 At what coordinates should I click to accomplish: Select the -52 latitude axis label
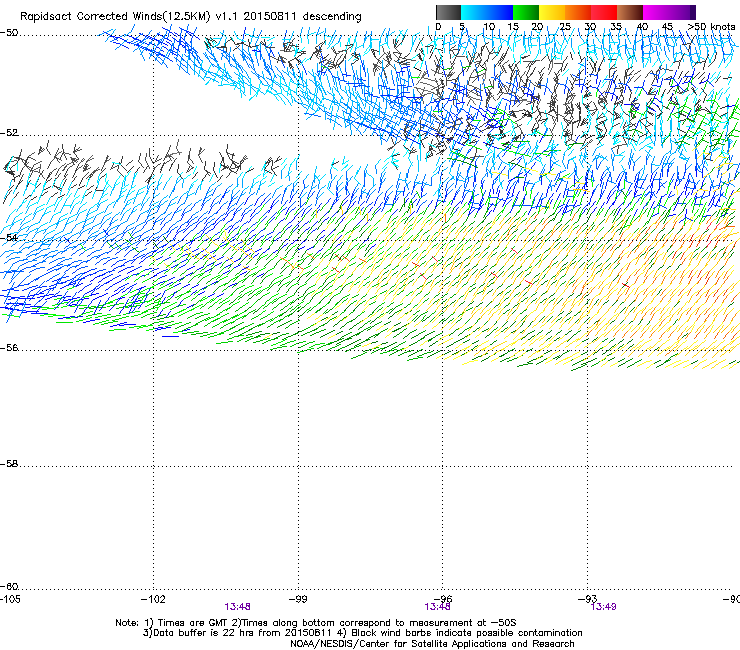pyautogui.click(x=9, y=133)
